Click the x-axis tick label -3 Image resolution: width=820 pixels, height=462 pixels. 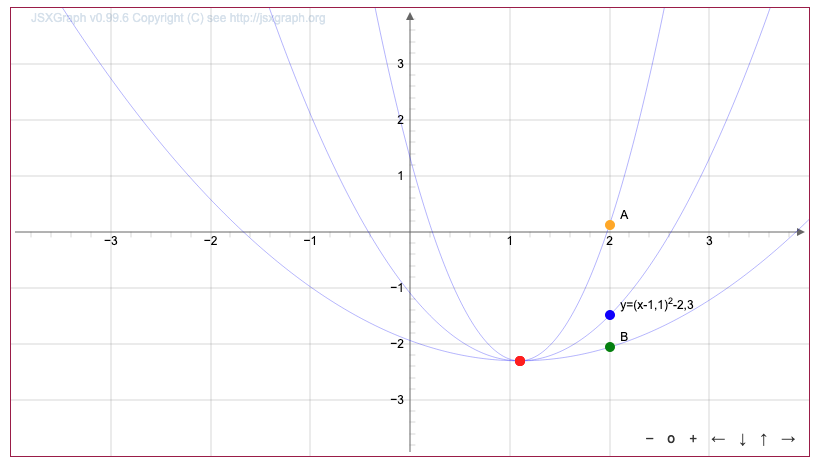(x=111, y=242)
